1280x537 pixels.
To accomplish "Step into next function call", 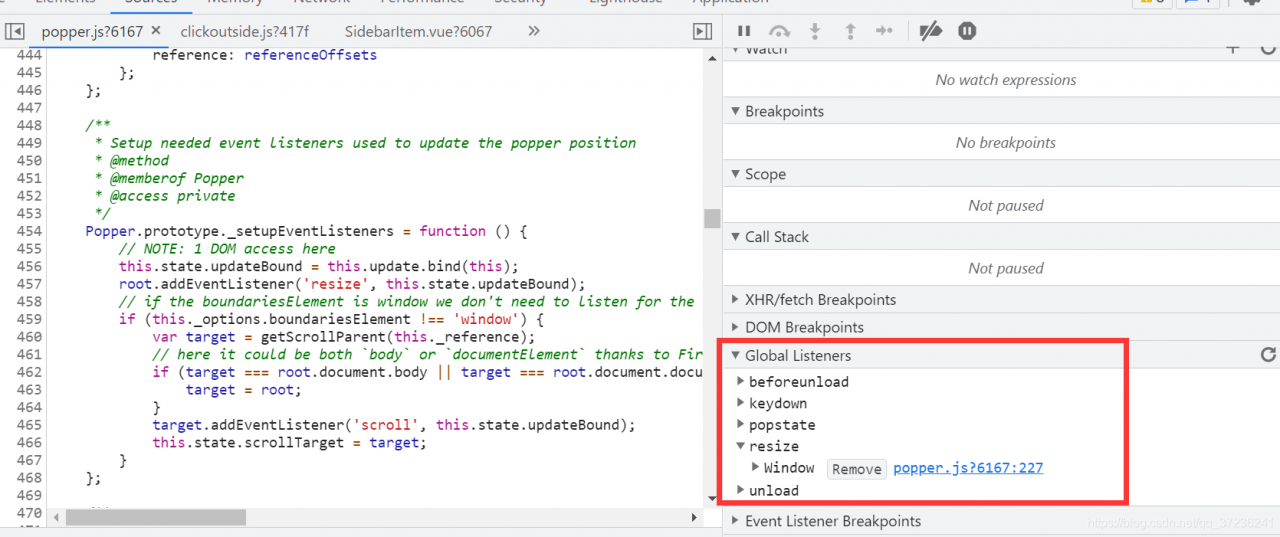I will [815, 31].
